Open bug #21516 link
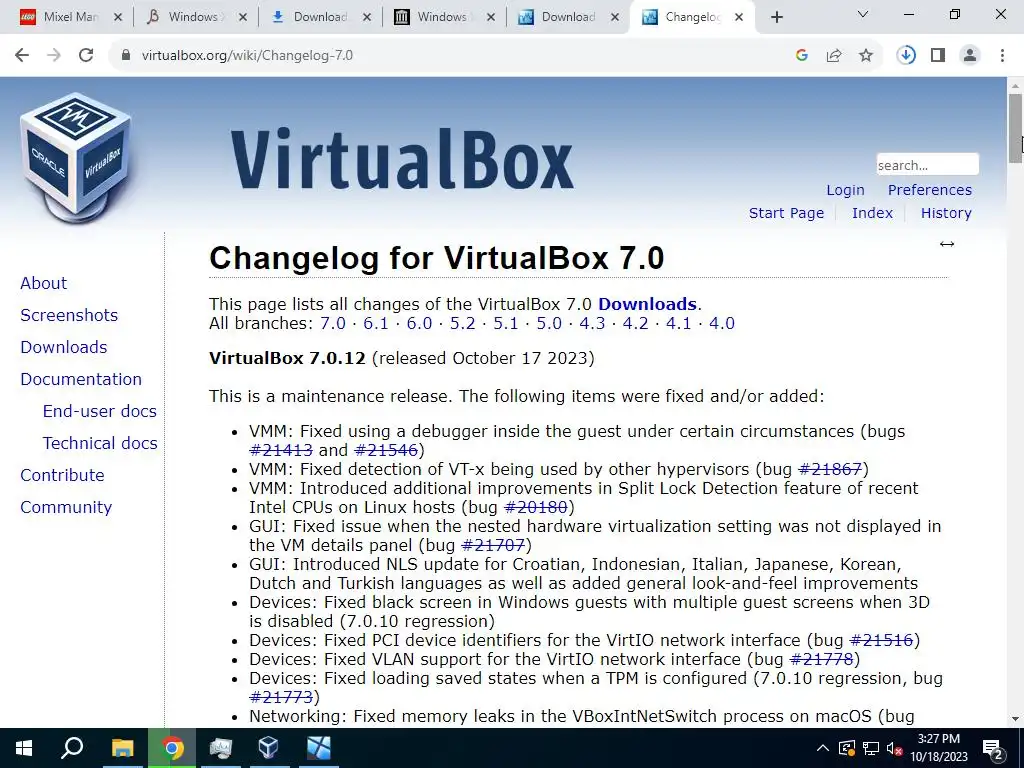This screenshot has height=768, width=1024. click(880, 640)
